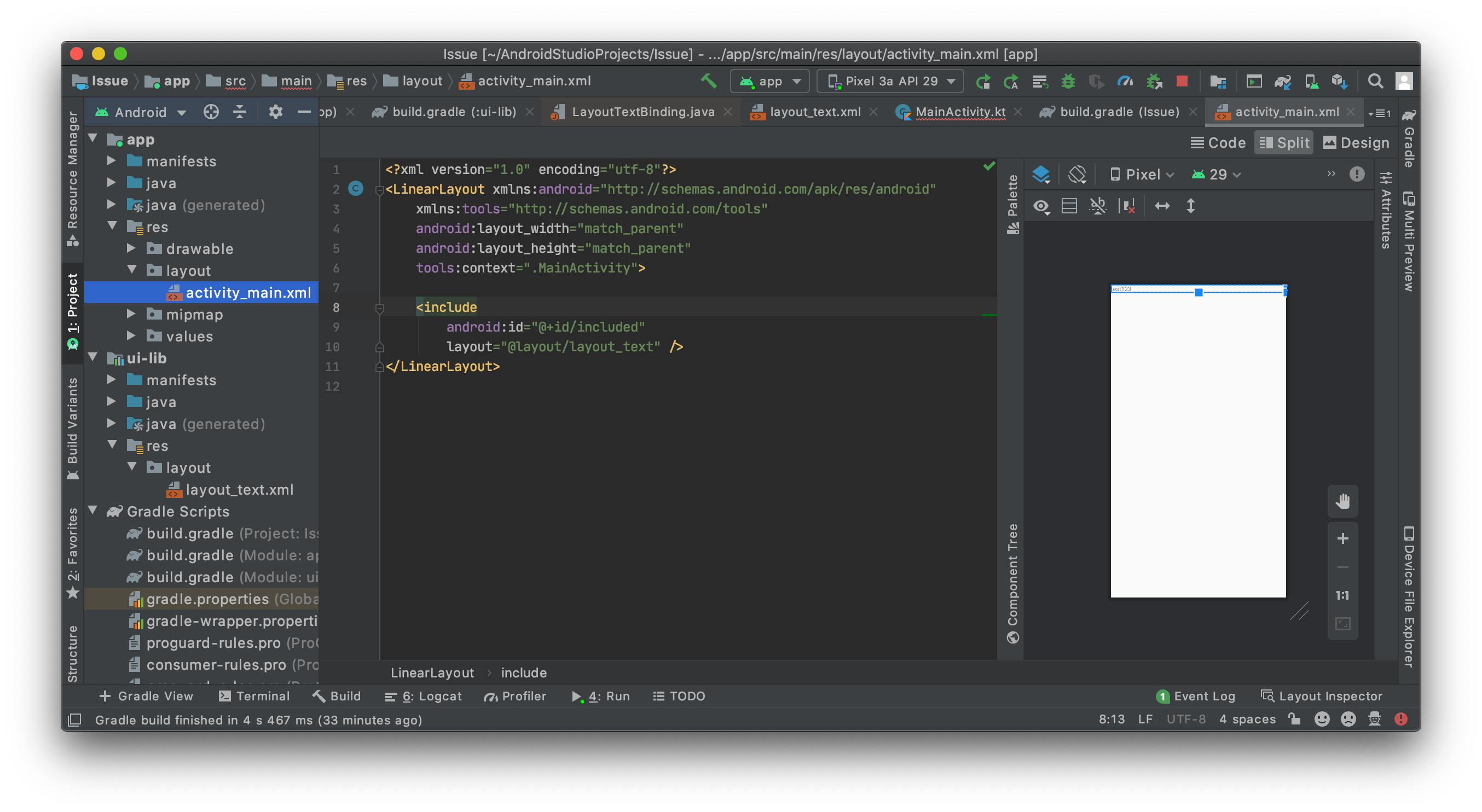The width and height of the screenshot is (1482, 812).
Task: Click the hammer Make Project icon
Action: tap(708, 81)
